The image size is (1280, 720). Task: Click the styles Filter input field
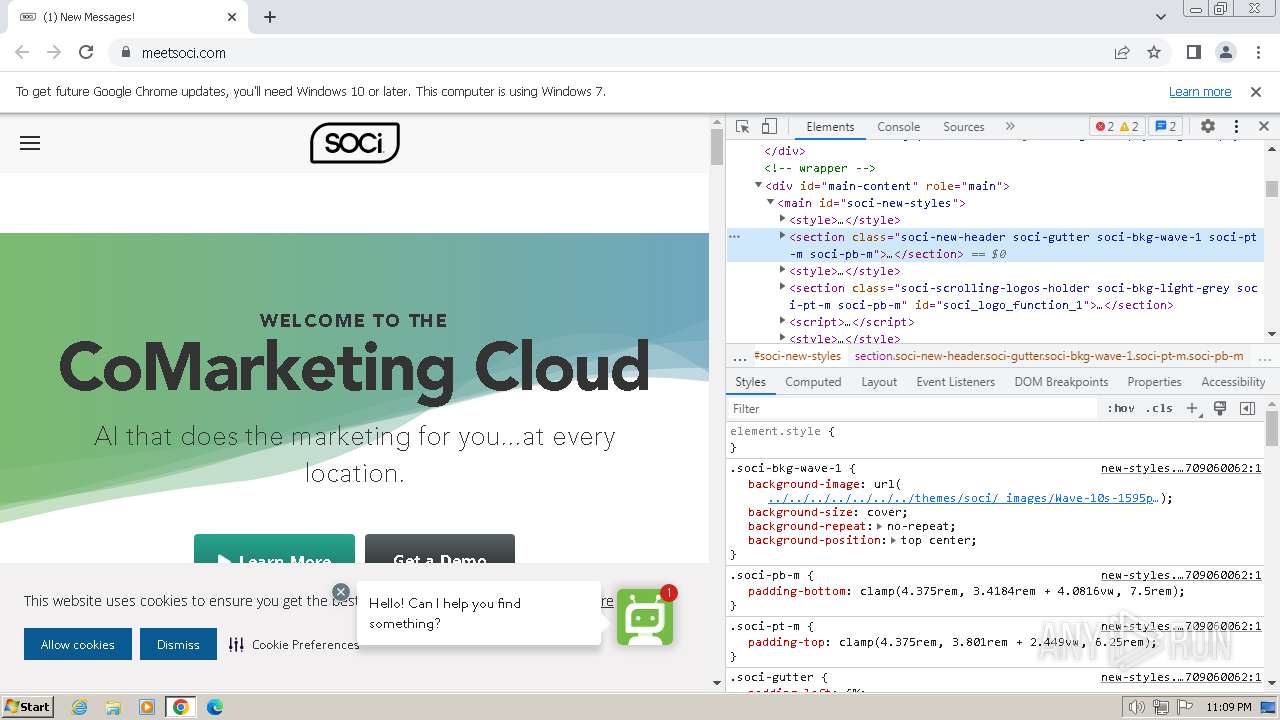912,408
